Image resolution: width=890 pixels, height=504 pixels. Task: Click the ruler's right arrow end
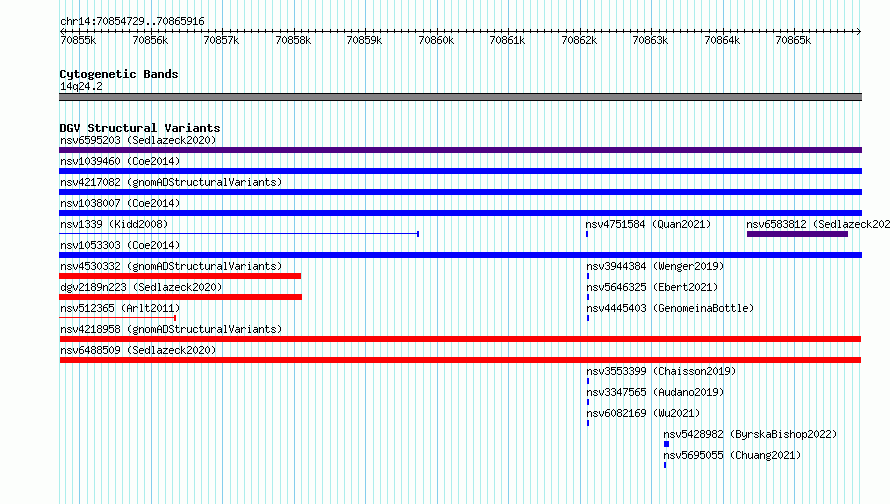coord(859,31)
